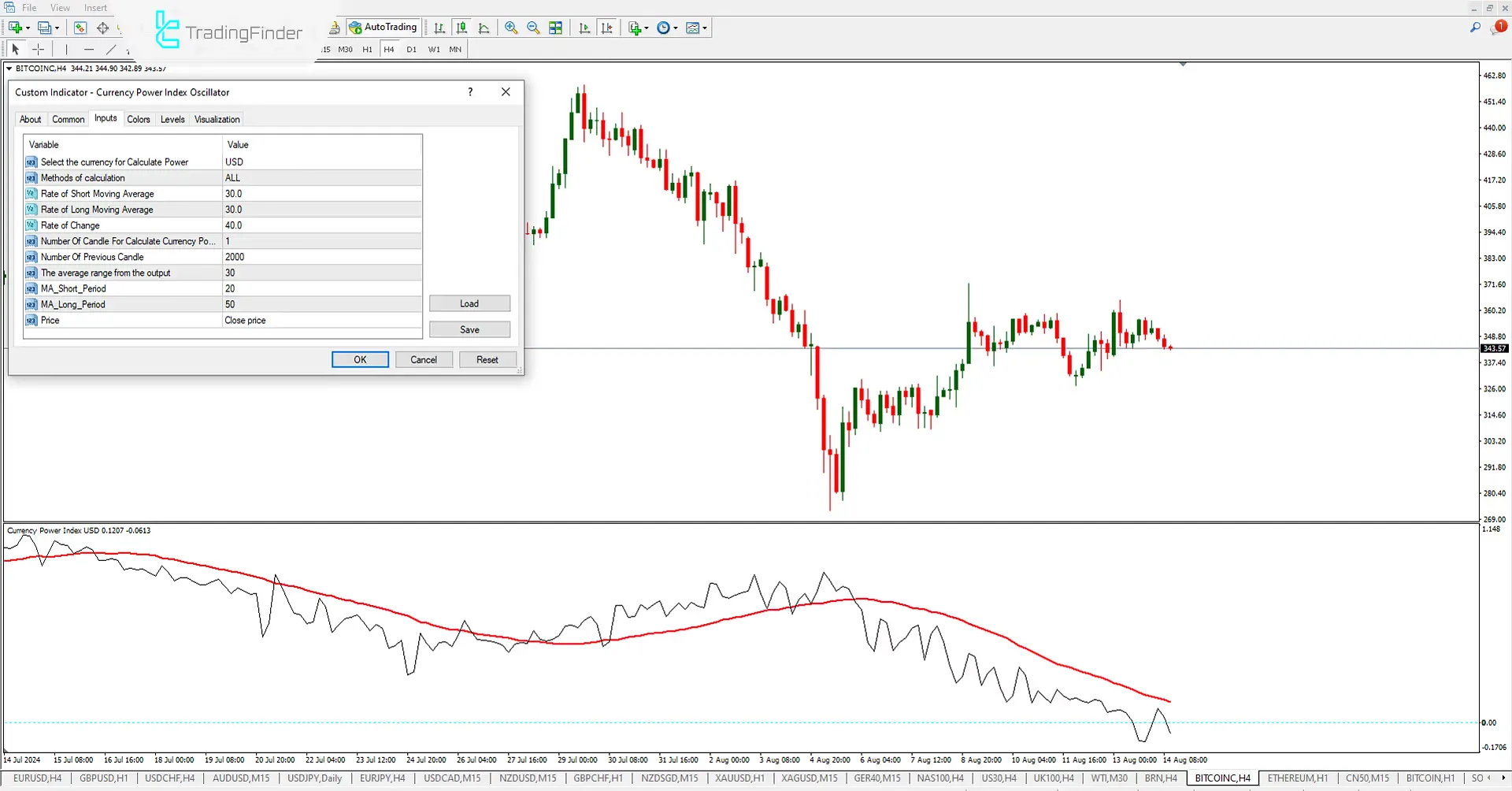Select the Crosshair tool

click(x=38, y=50)
